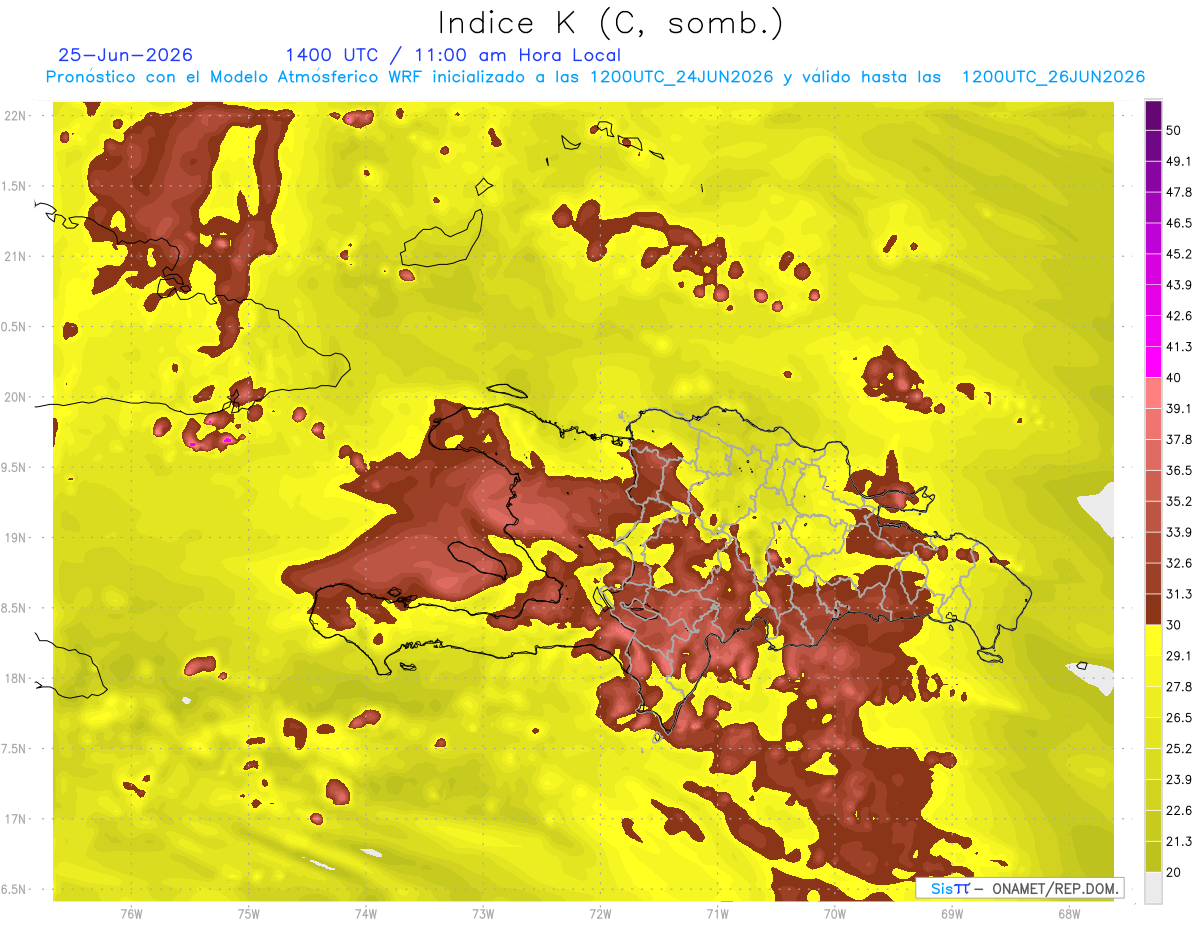The width and height of the screenshot is (1200, 927).
Task: Click the color scale value "26.5"
Action: 1179,718
